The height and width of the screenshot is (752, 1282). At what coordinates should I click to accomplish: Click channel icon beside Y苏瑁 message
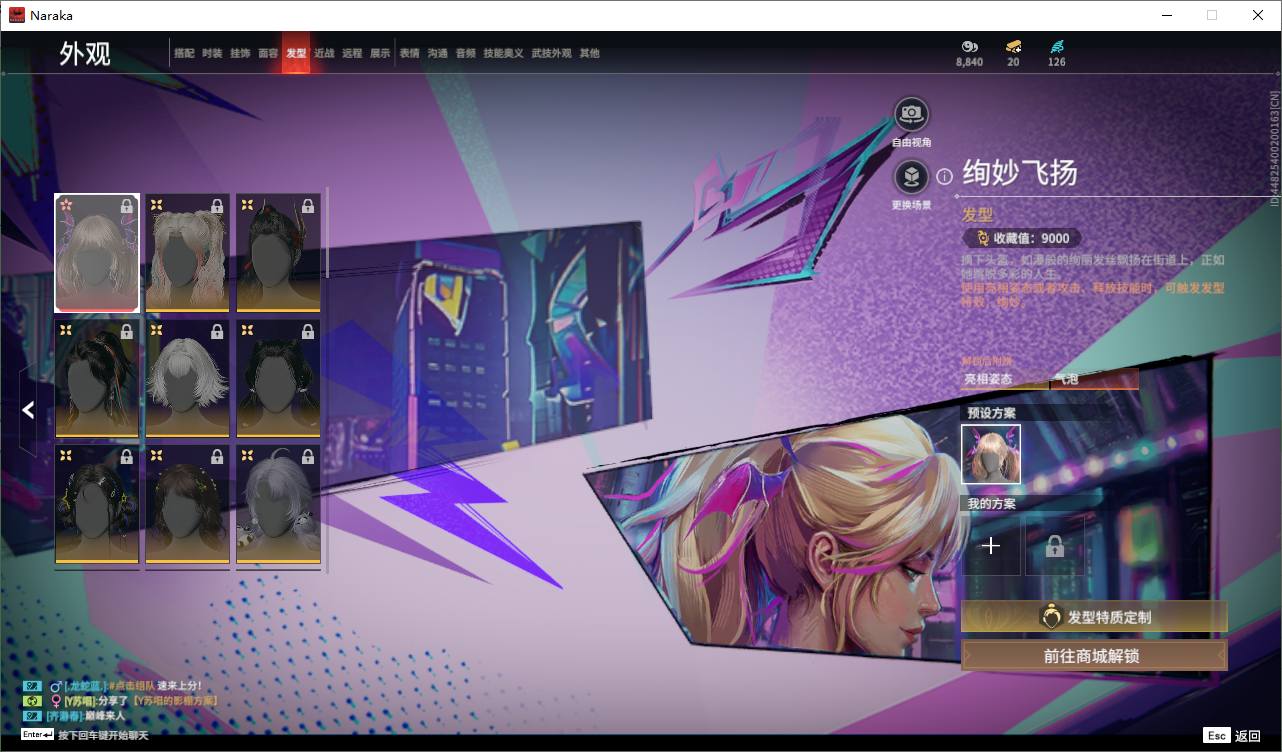point(32,701)
